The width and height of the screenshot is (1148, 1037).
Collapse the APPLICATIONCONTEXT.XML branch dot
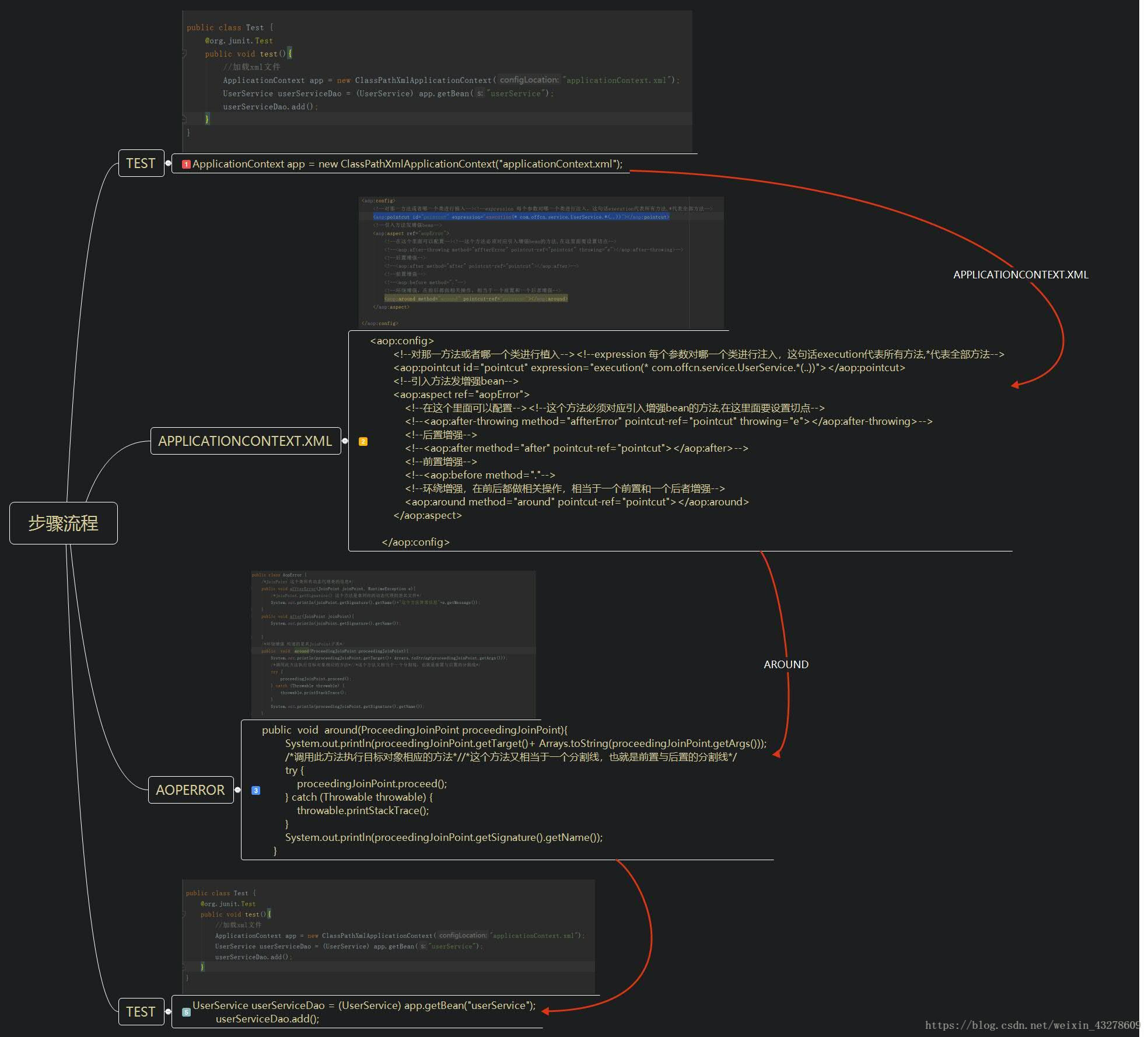(x=345, y=441)
